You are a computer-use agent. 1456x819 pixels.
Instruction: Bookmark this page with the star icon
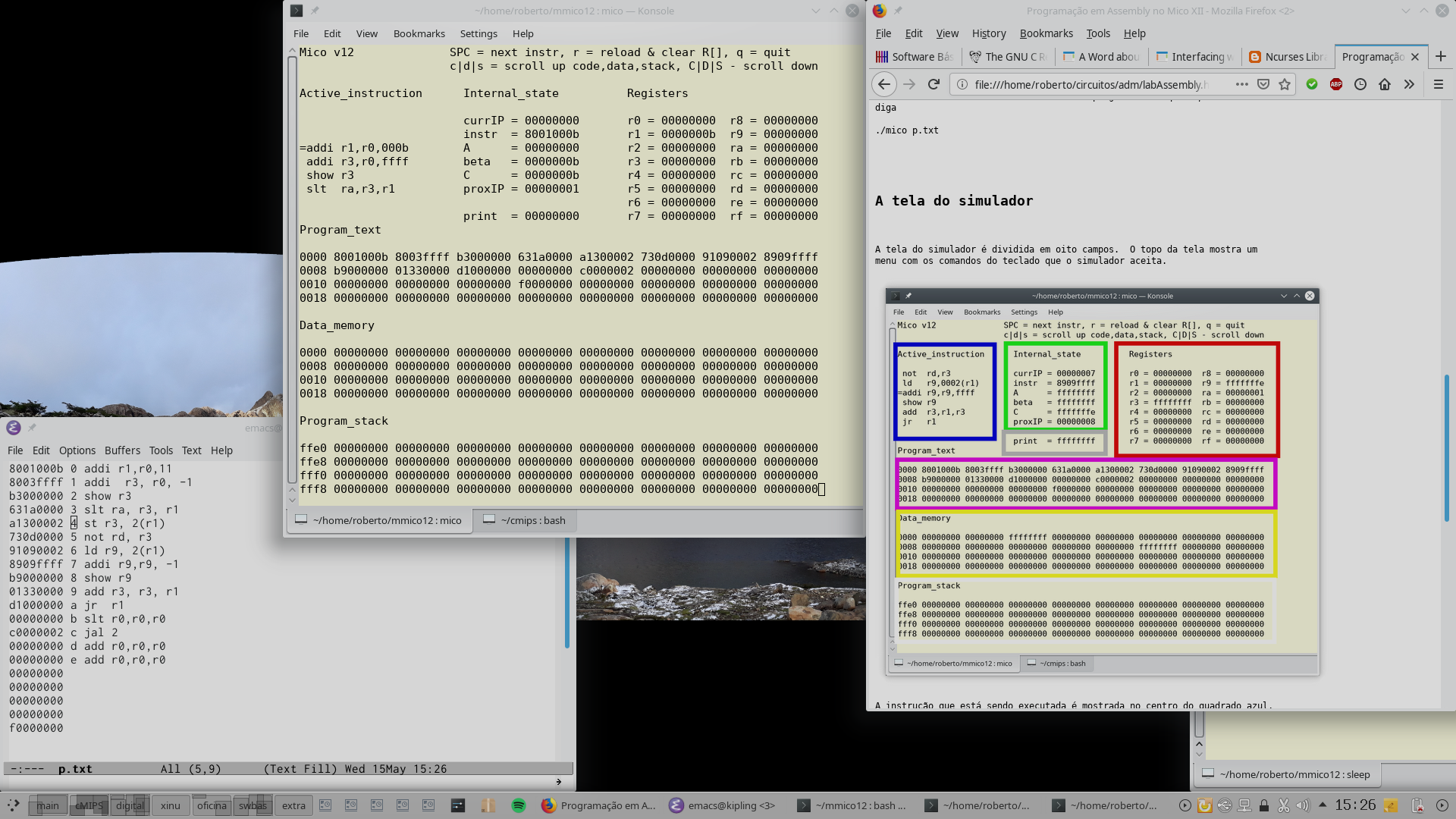coord(1285,84)
